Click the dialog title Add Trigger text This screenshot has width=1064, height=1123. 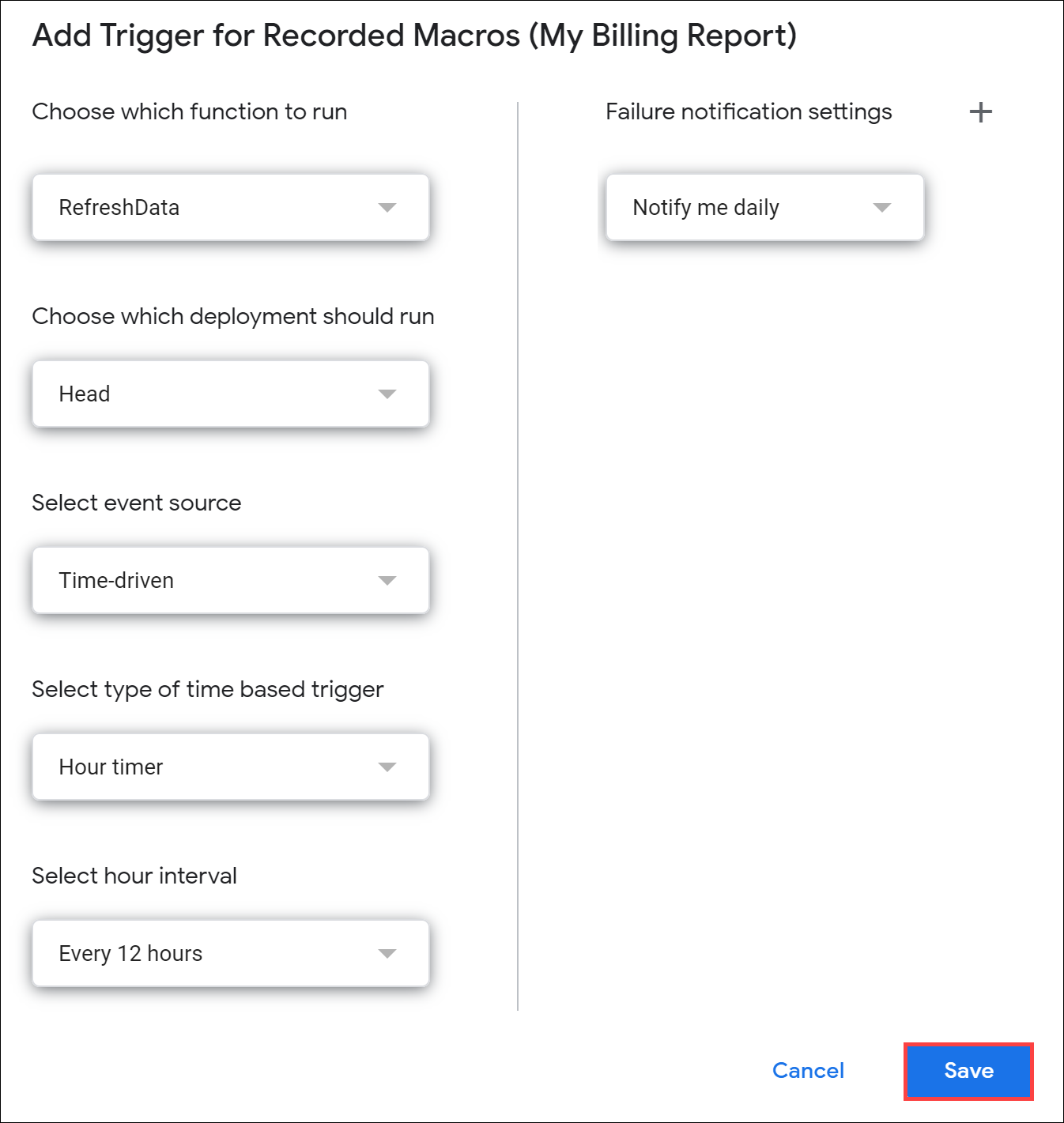pyautogui.click(x=414, y=36)
